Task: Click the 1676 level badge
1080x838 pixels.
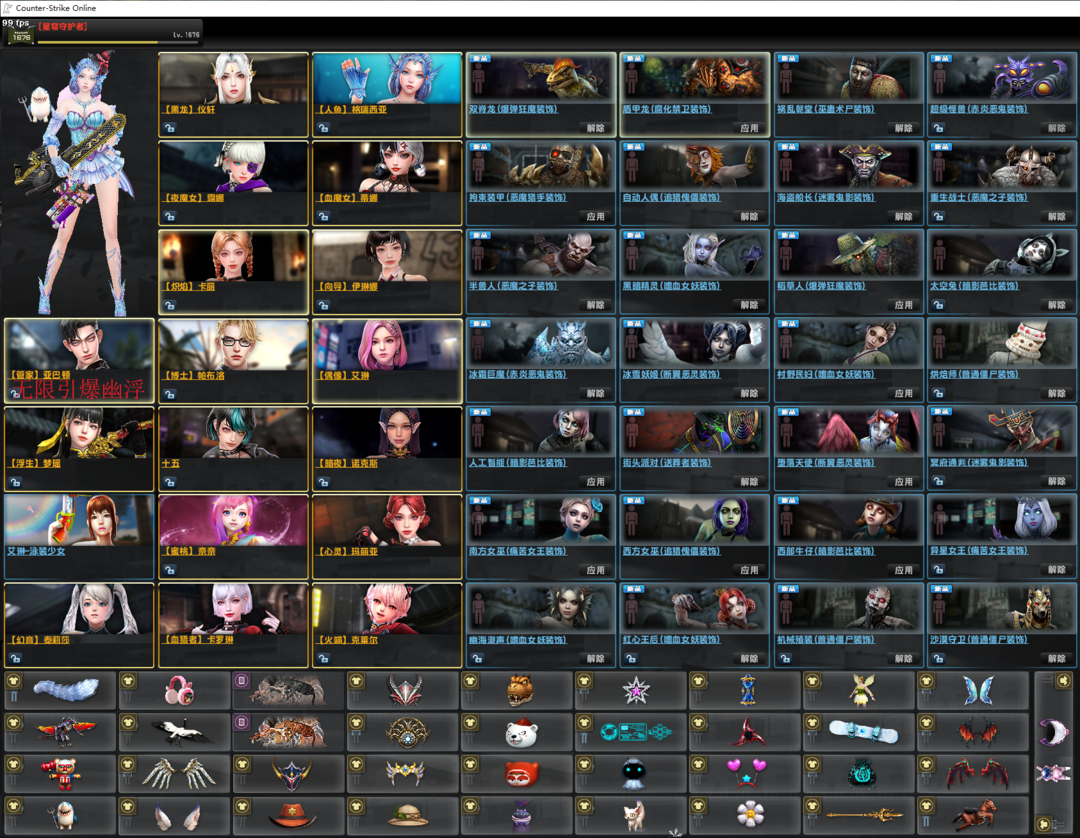Action: coord(21,36)
